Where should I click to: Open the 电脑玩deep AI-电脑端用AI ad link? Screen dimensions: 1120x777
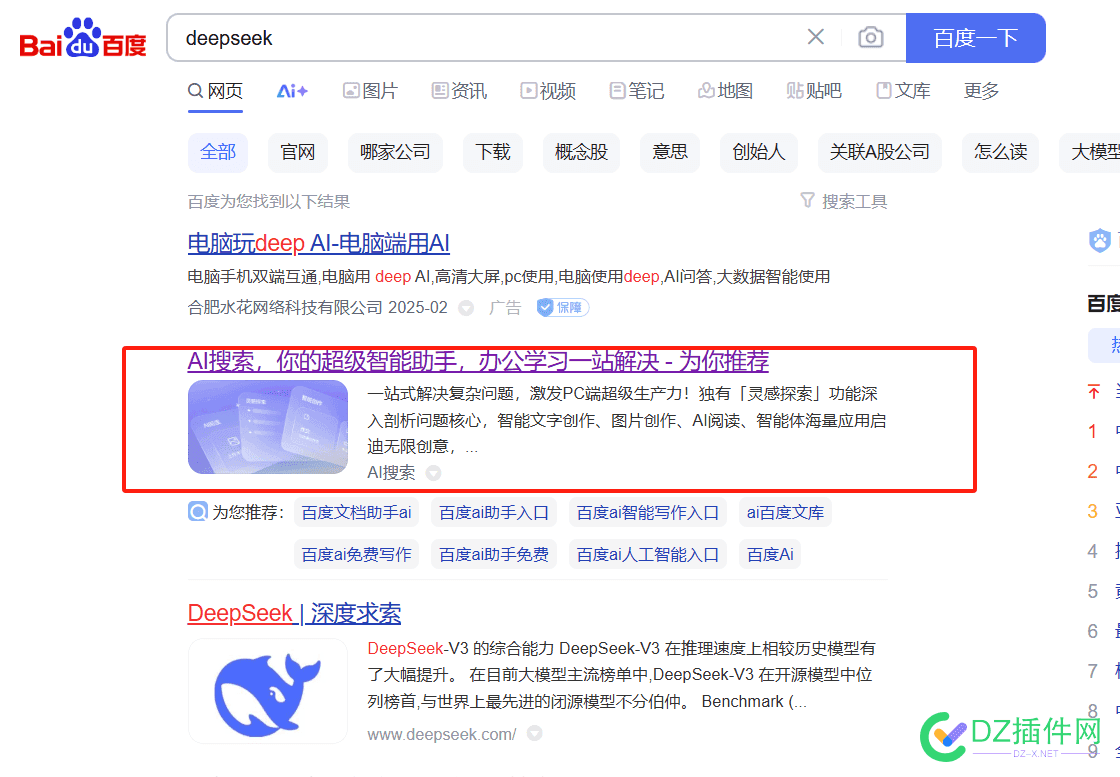click(319, 244)
